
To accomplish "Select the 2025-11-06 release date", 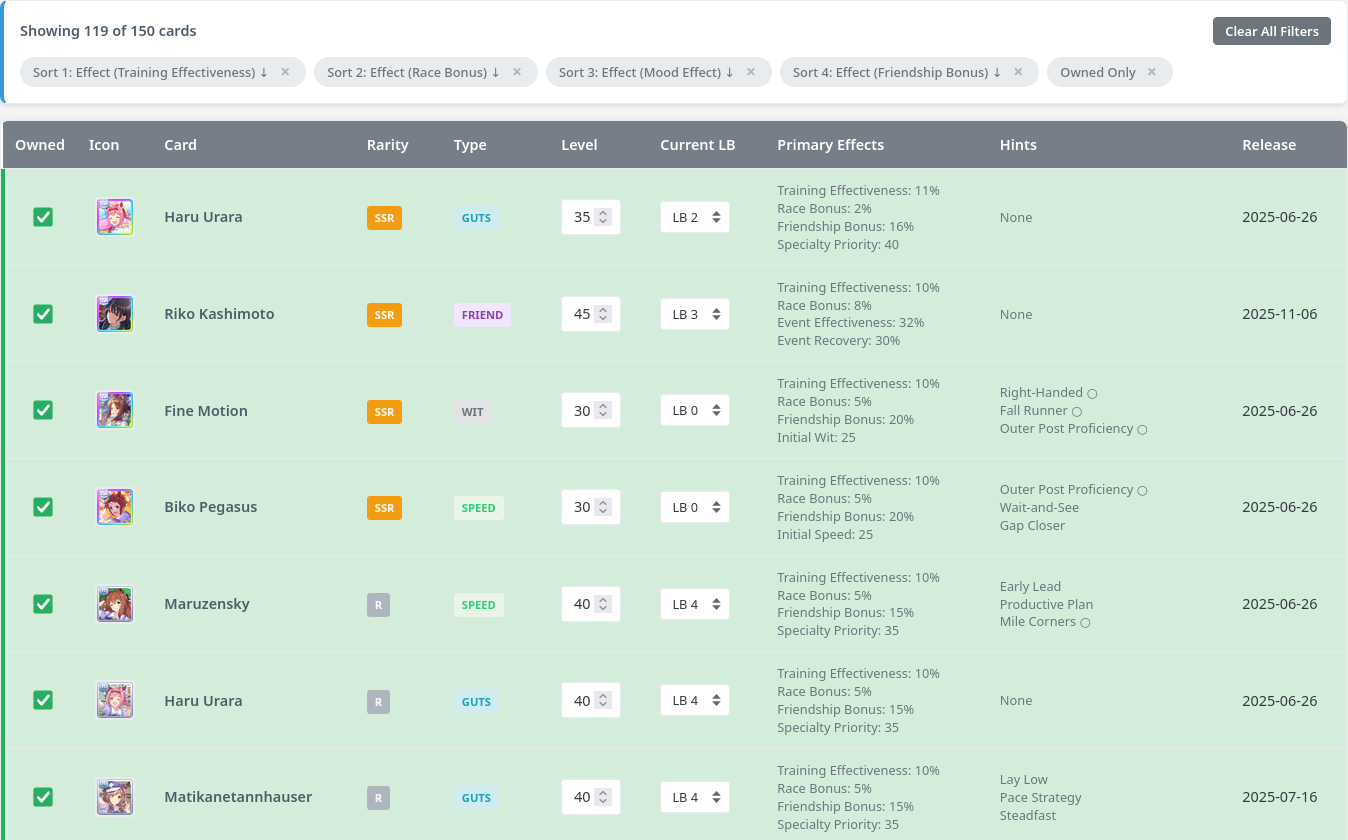I will point(1280,314).
